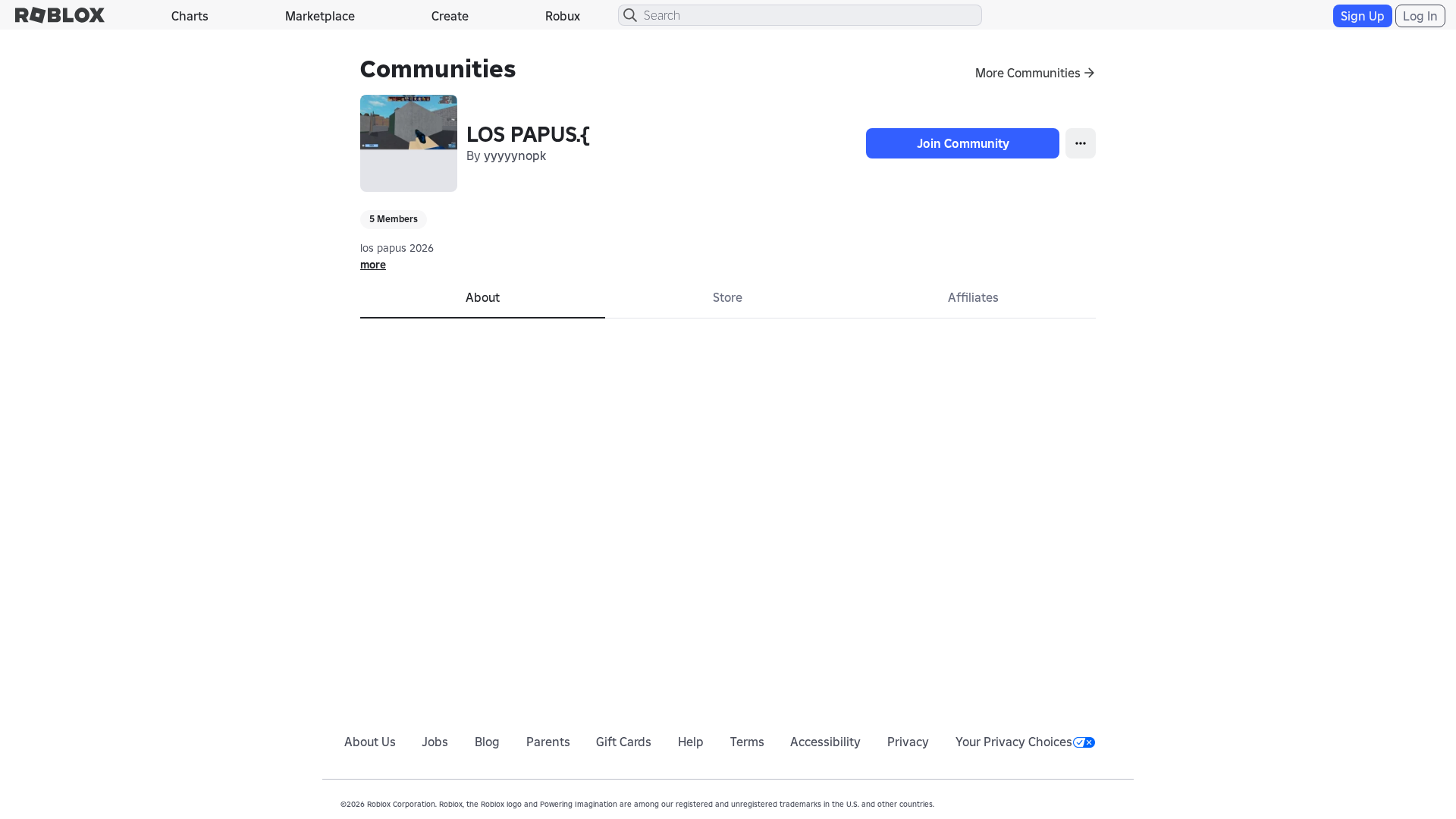Screen dimensions: 1456x819
Task: Open the Gift Cards footer link
Action: tap(623, 742)
